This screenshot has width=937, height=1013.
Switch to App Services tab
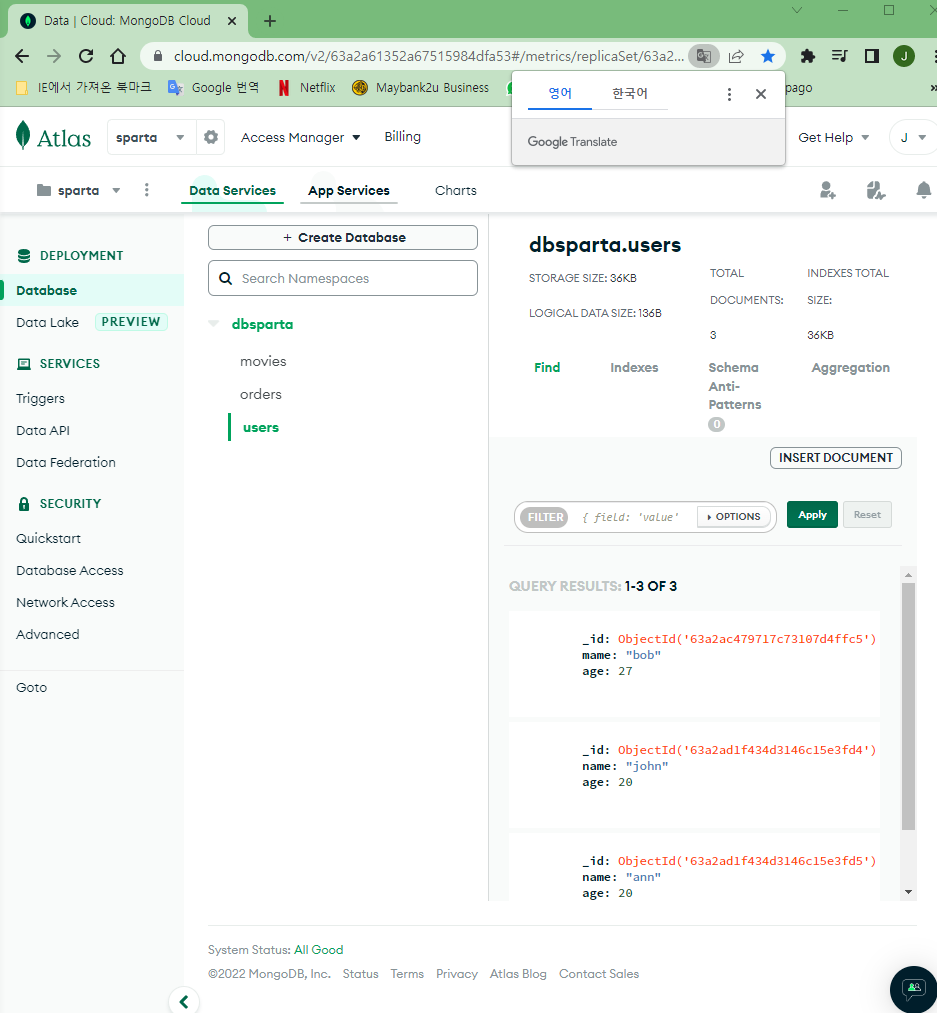[348, 190]
